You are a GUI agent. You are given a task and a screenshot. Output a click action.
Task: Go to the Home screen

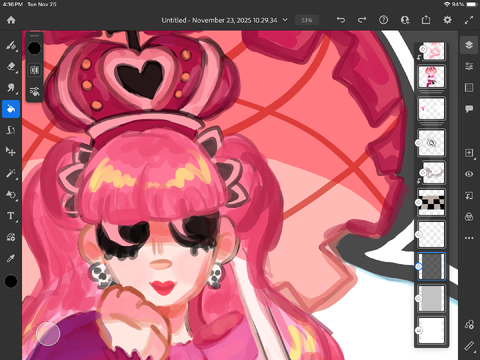point(11,20)
